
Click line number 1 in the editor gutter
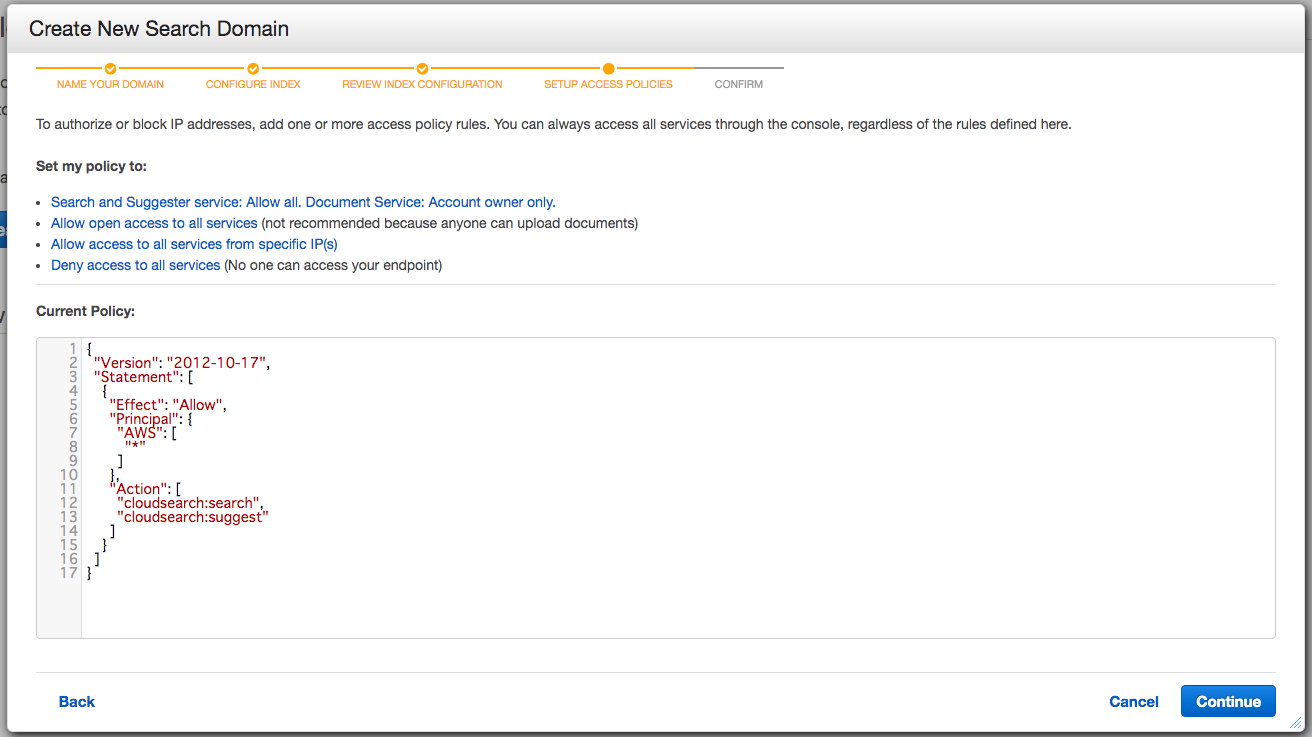click(x=73, y=349)
